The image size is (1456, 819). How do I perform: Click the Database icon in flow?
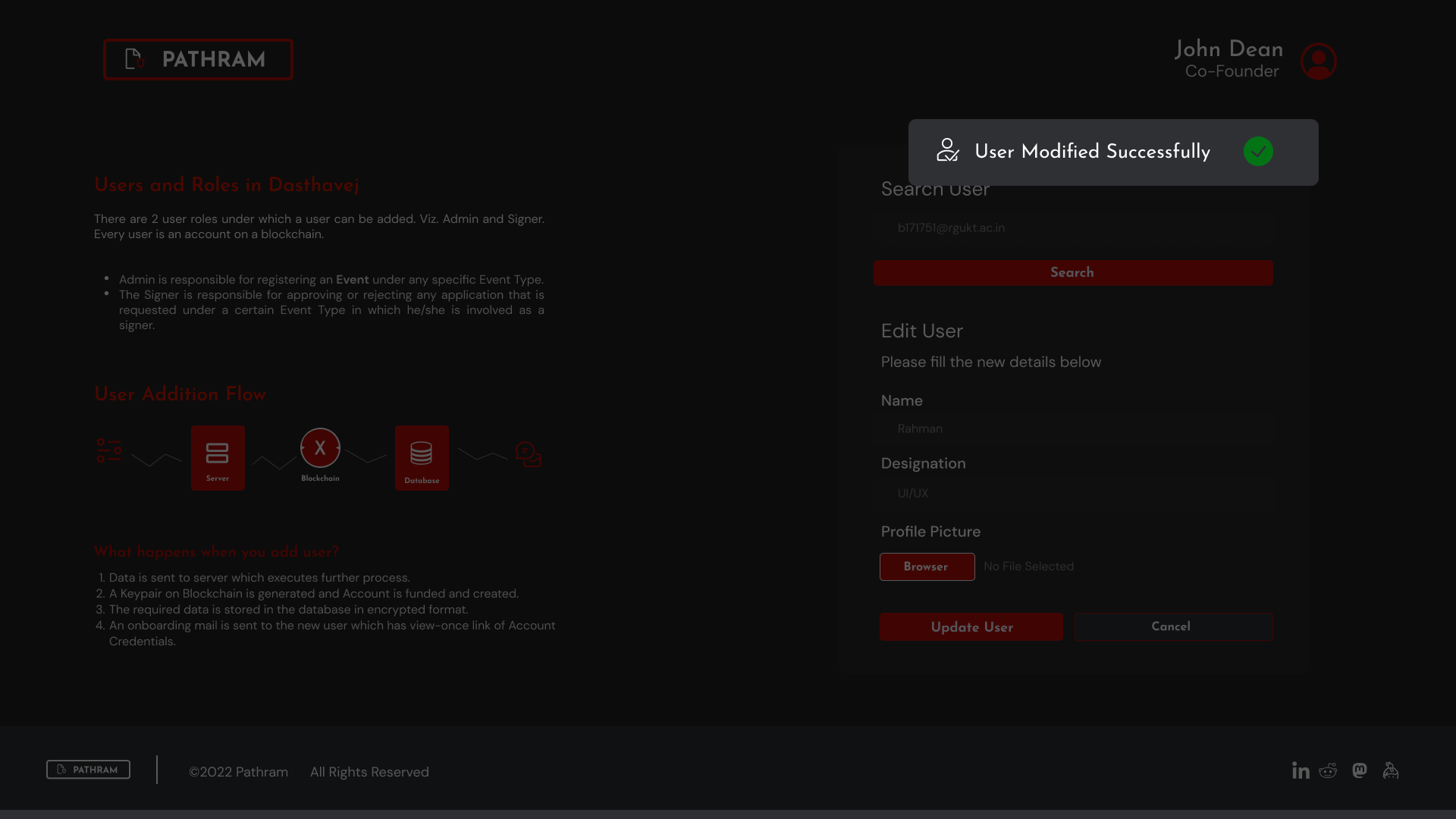pyautogui.click(x=422, y=457)
